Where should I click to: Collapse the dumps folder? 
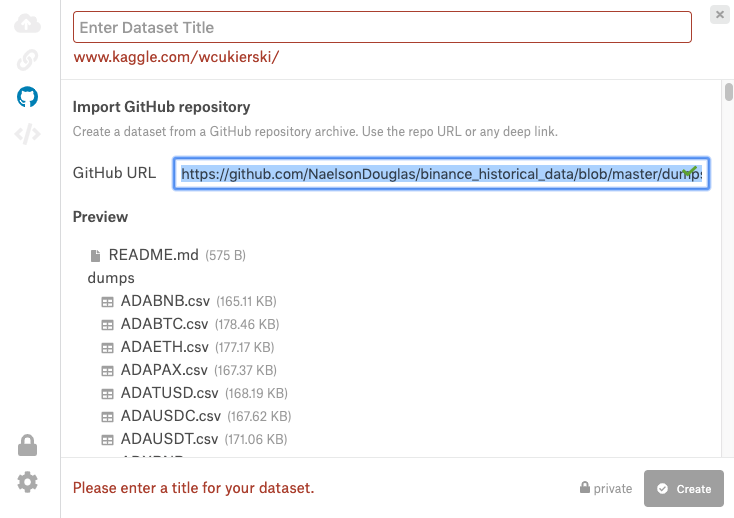111,278
